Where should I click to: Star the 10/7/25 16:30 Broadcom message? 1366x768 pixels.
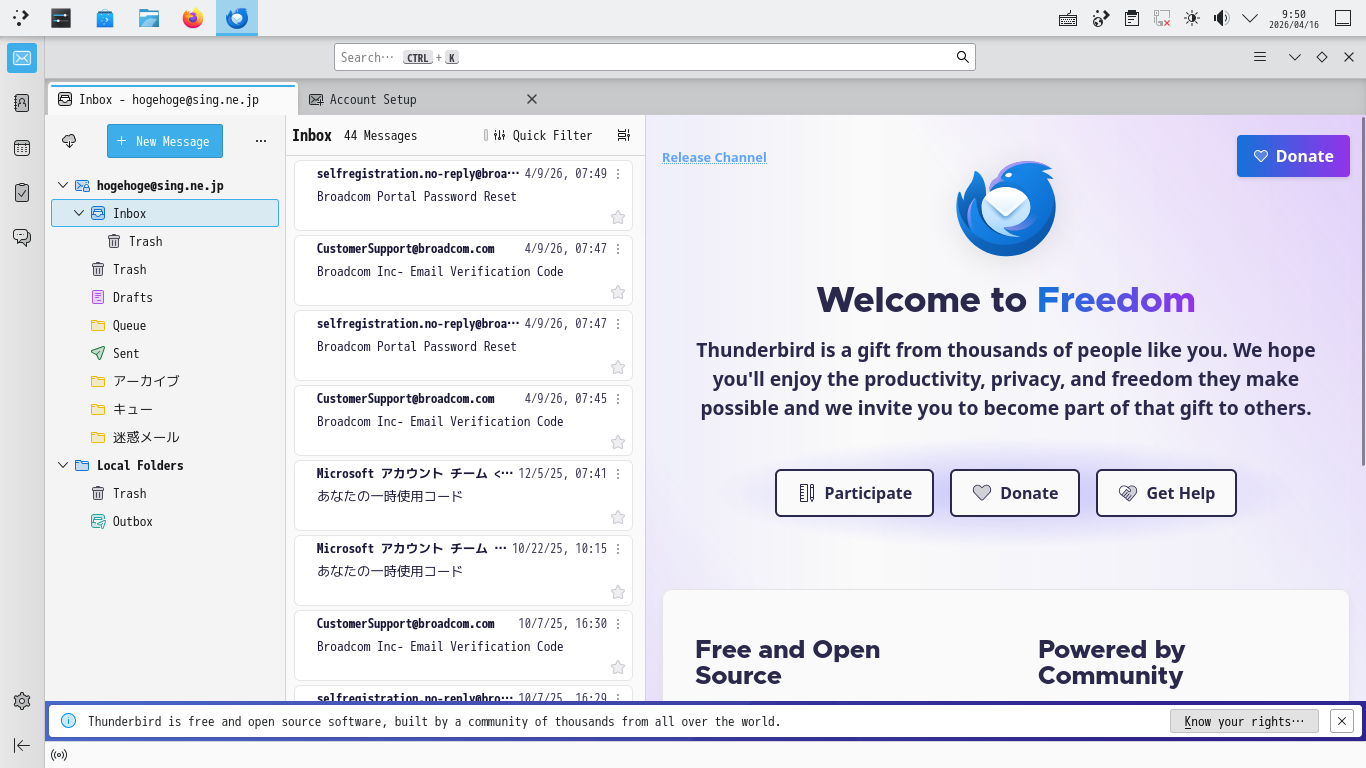tap(618, 667)
